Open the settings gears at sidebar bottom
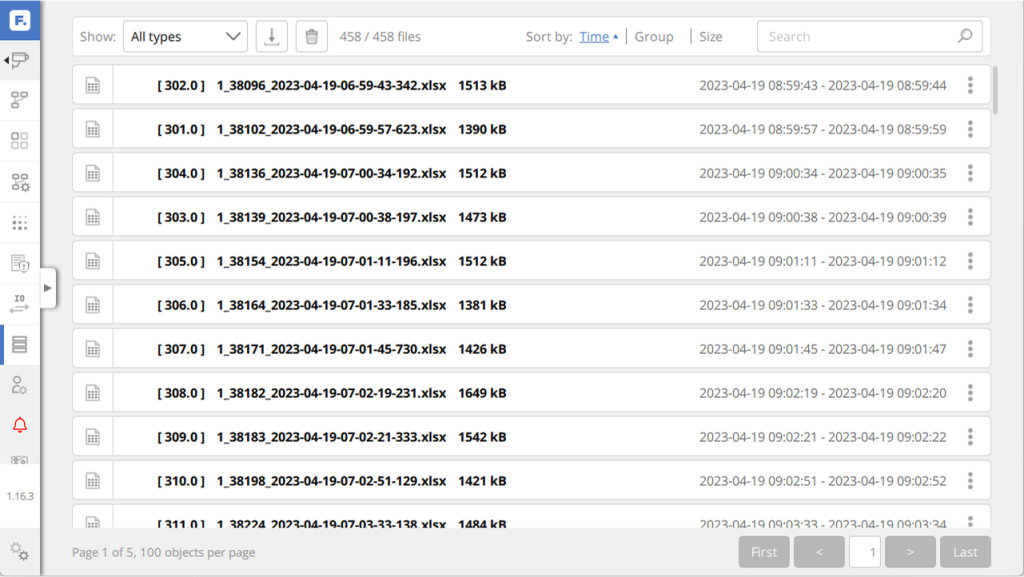 (19, 551)
